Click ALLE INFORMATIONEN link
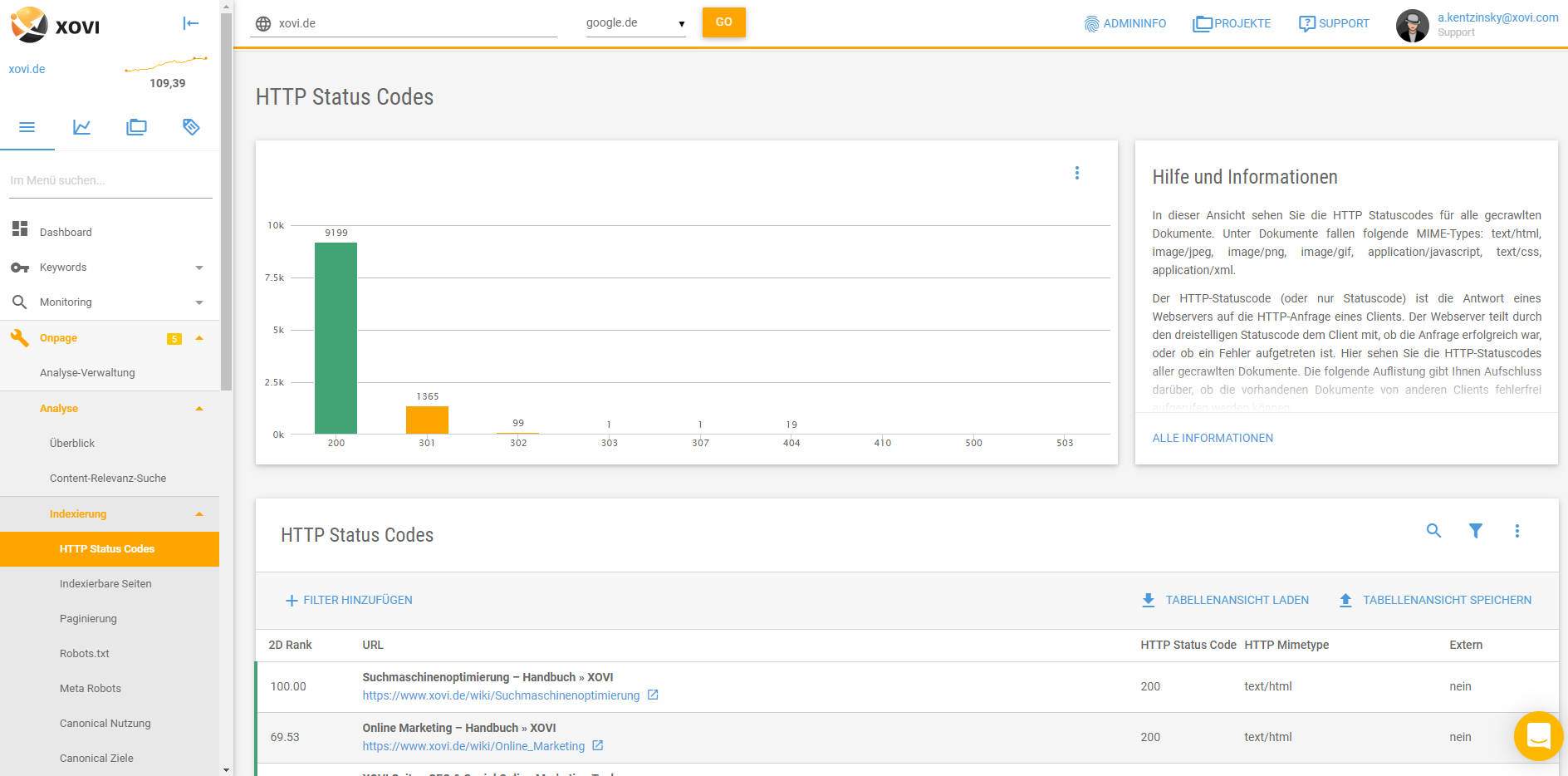 point(1213,438)
